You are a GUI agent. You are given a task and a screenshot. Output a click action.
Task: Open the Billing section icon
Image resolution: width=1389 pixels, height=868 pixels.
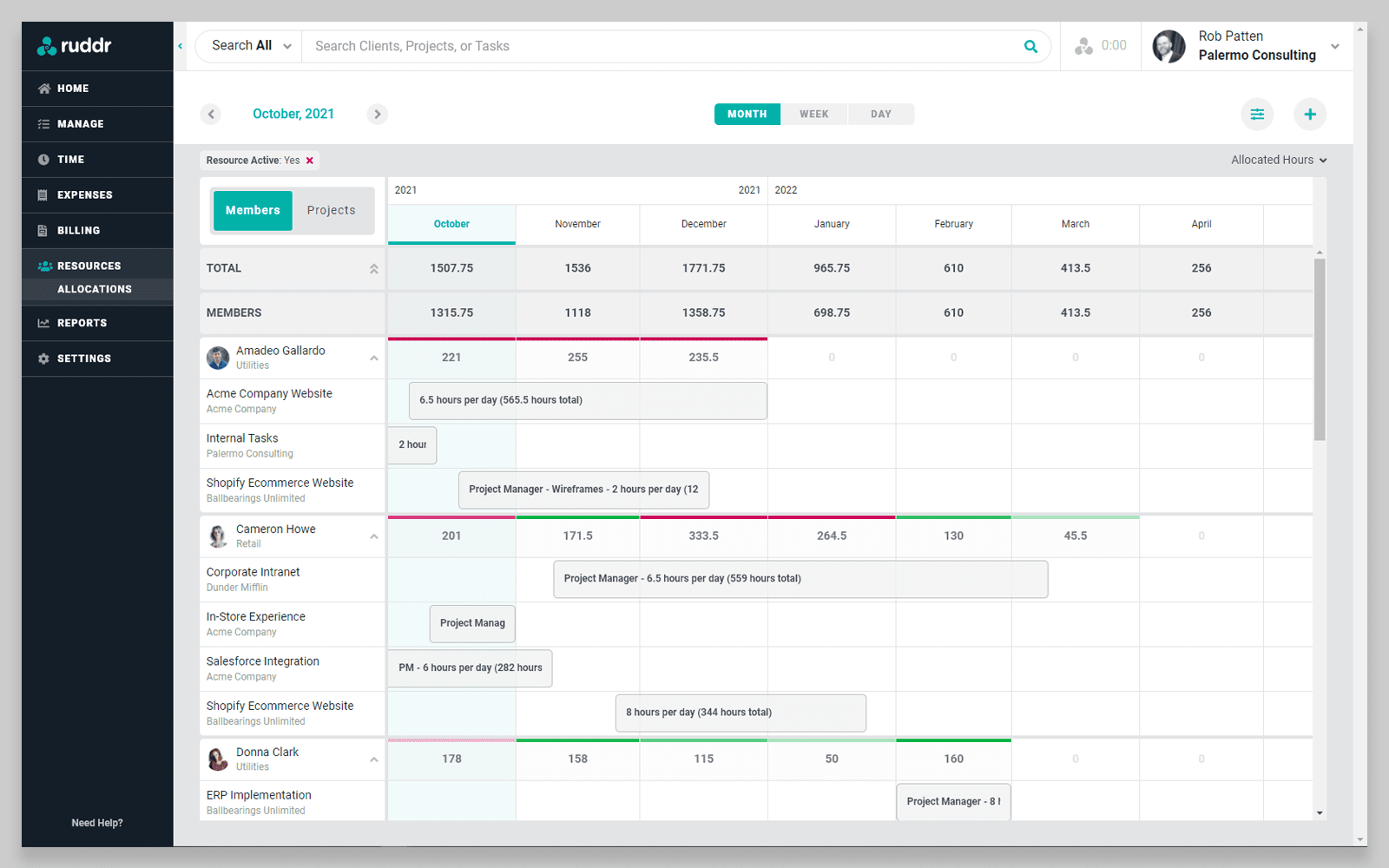[x=45, y=230]
